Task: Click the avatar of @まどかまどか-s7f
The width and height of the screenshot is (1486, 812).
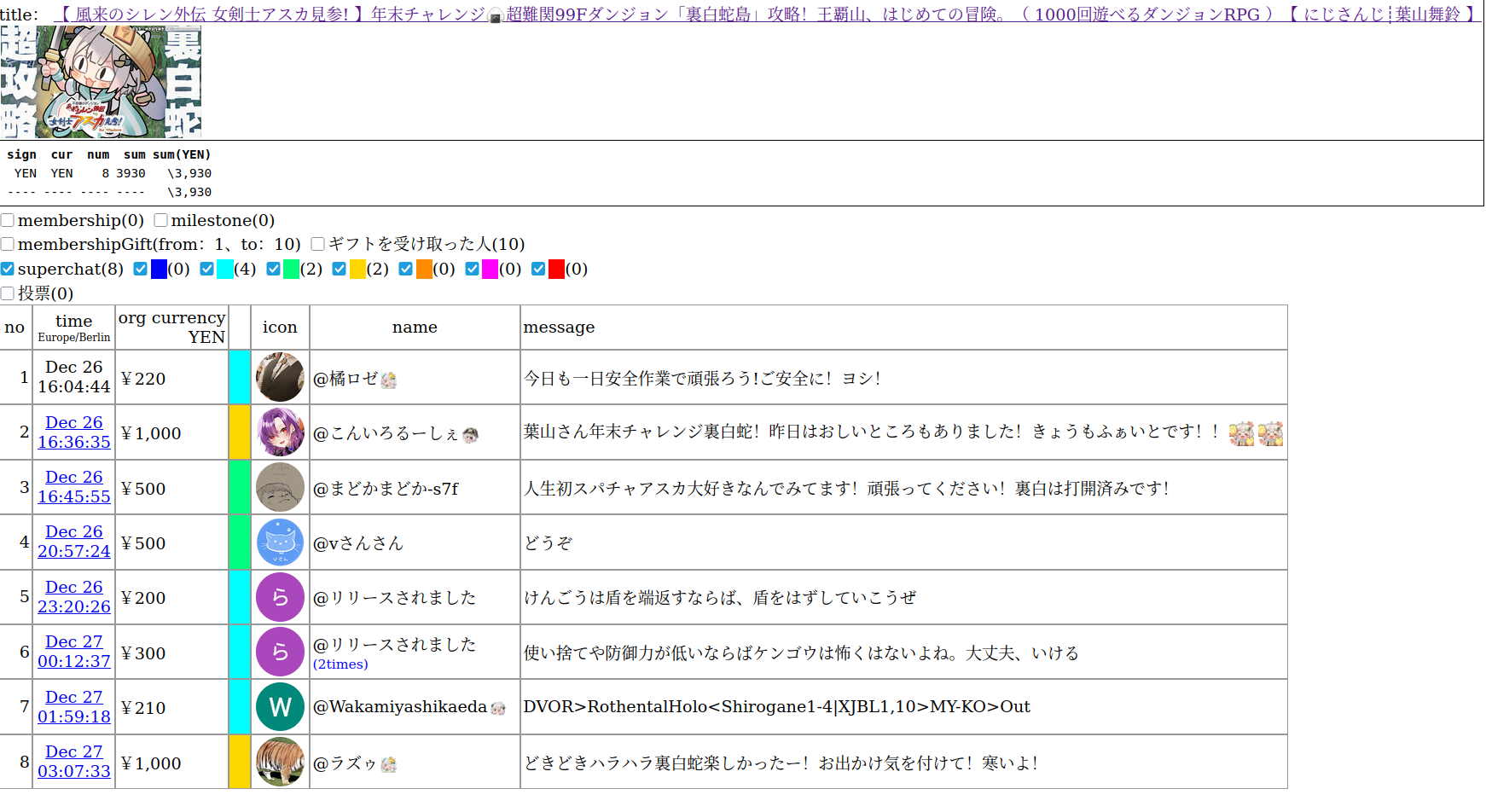Action: tap(280, 487)
